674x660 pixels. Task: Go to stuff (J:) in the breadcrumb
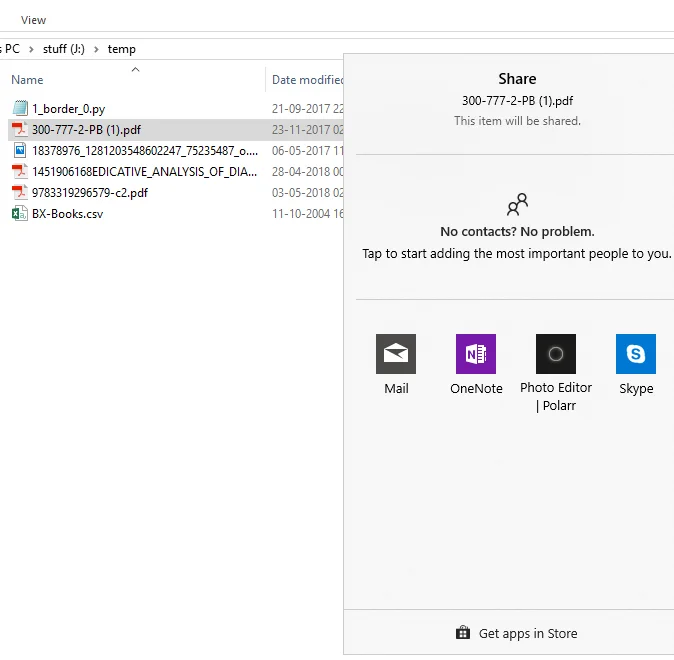[64, 49]
